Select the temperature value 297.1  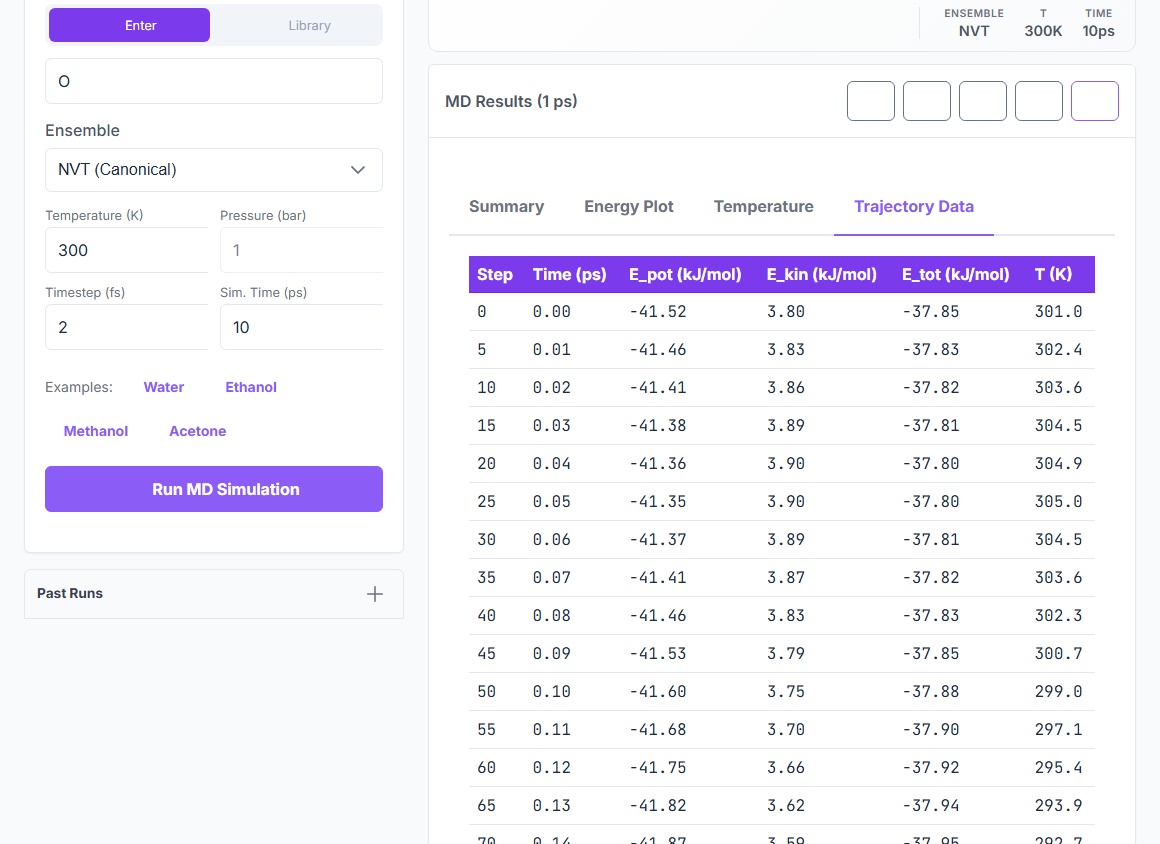1058,729
